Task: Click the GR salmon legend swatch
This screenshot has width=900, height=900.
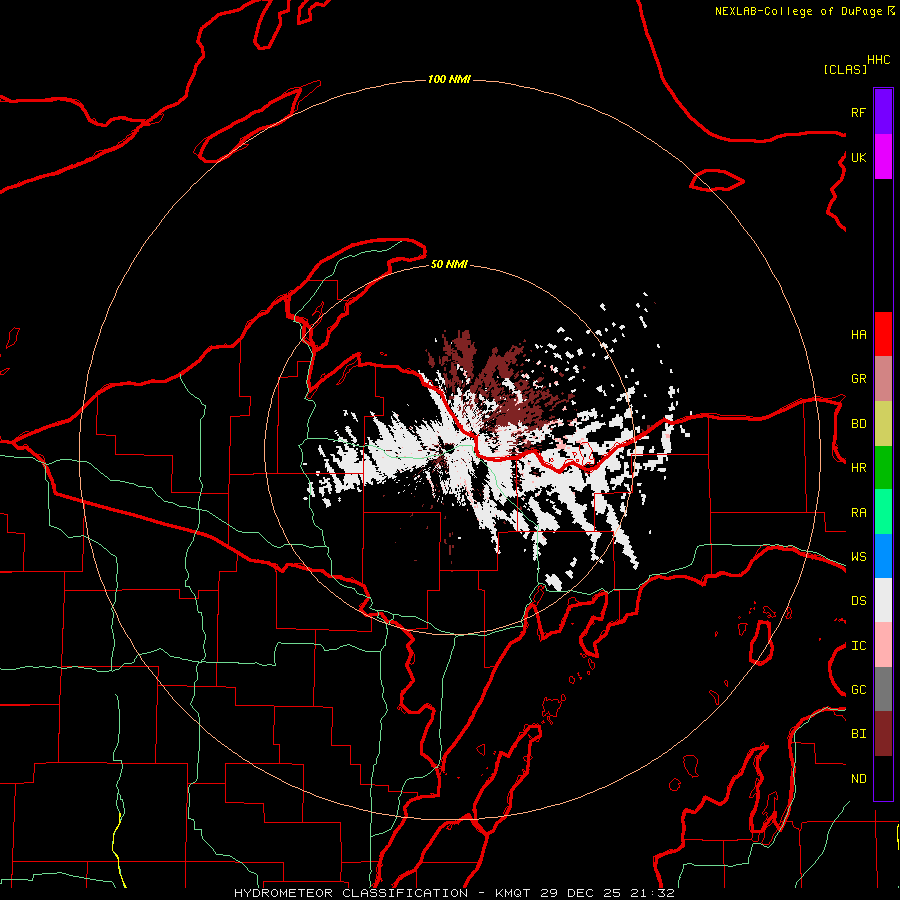Action: tap(883, 379)
